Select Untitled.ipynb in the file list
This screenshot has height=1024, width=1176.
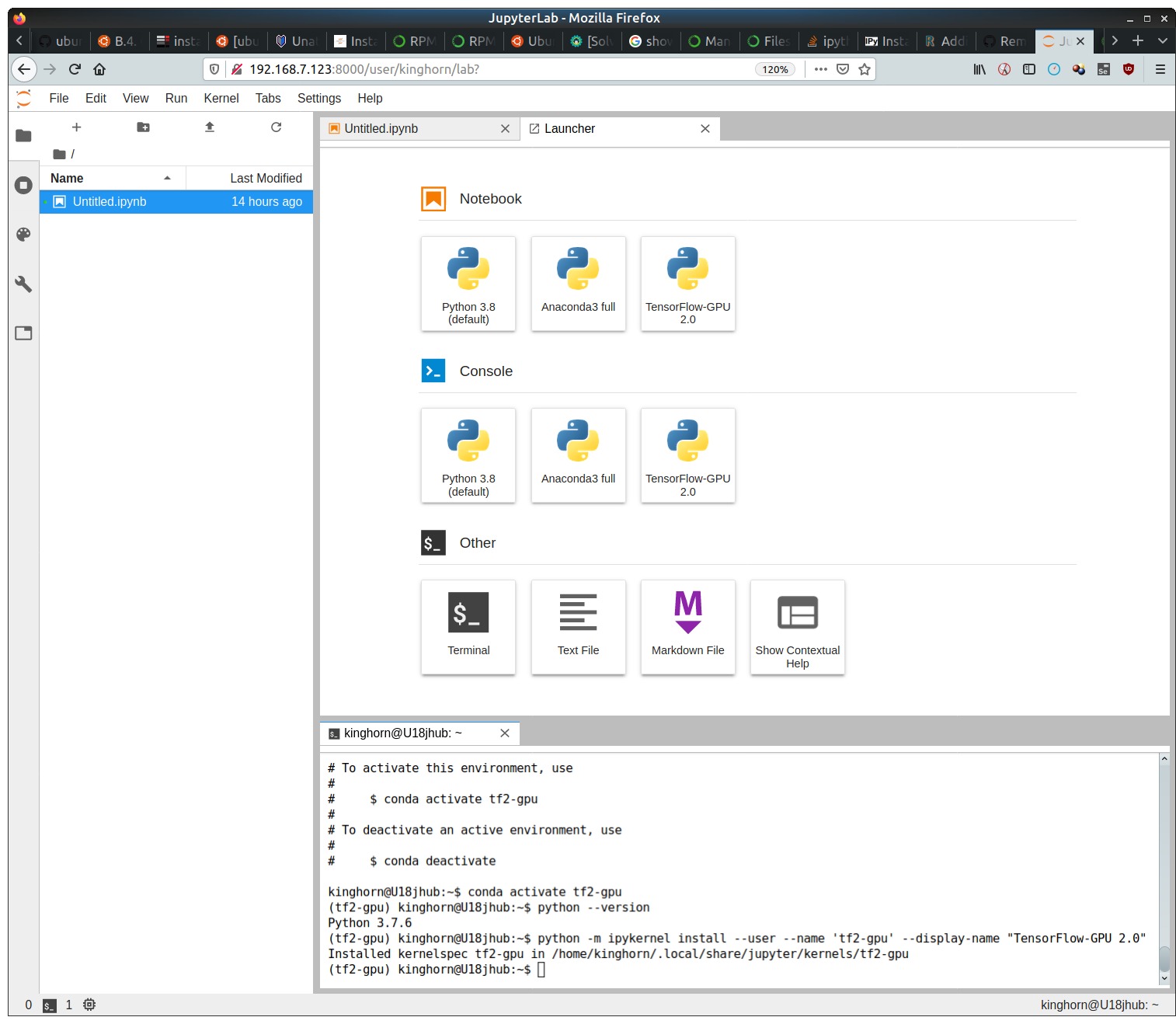click(x=110, y=202)
